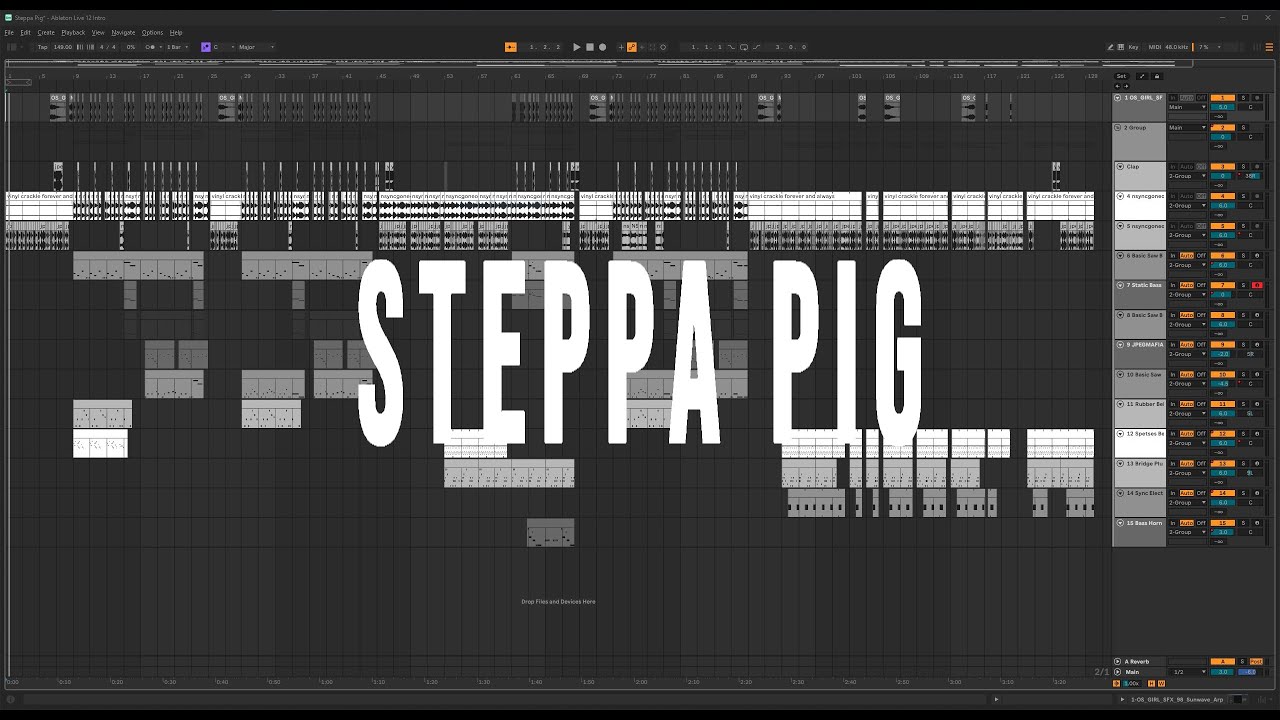Enable MIDI Map Mode
This screenshot has height=720, width=1280.
click(x=1155, y=47)
